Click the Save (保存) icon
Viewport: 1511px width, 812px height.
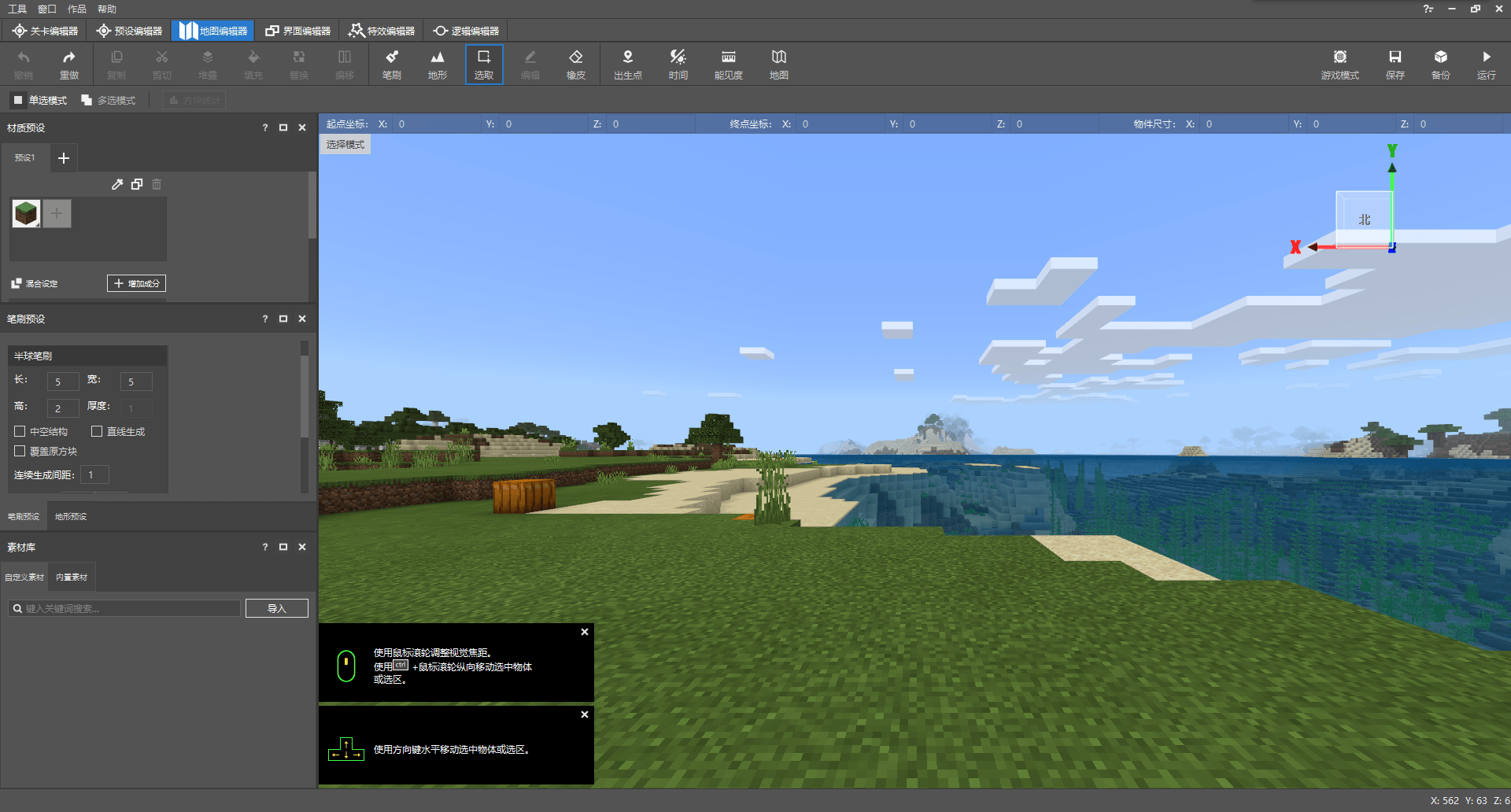[1395, 64]
